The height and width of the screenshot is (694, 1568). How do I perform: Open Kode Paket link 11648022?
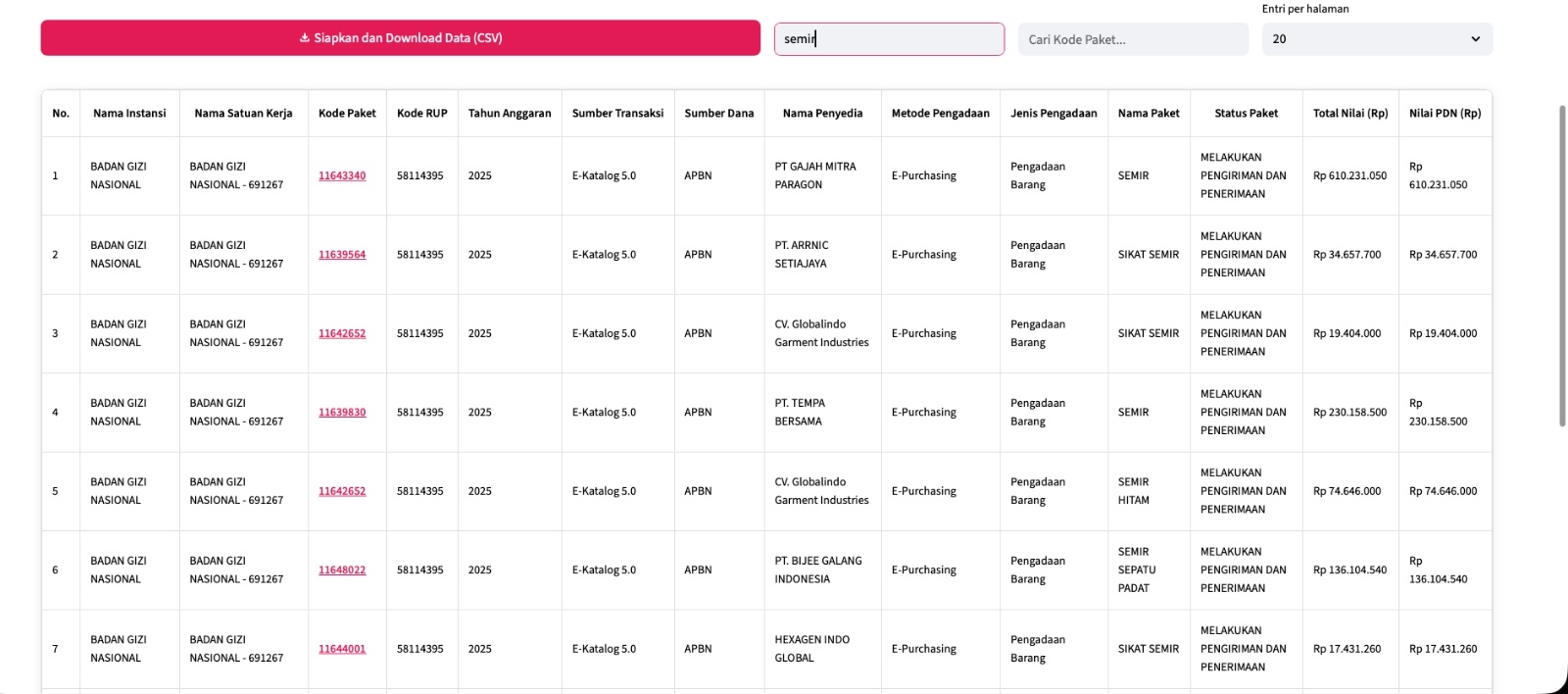342,570
